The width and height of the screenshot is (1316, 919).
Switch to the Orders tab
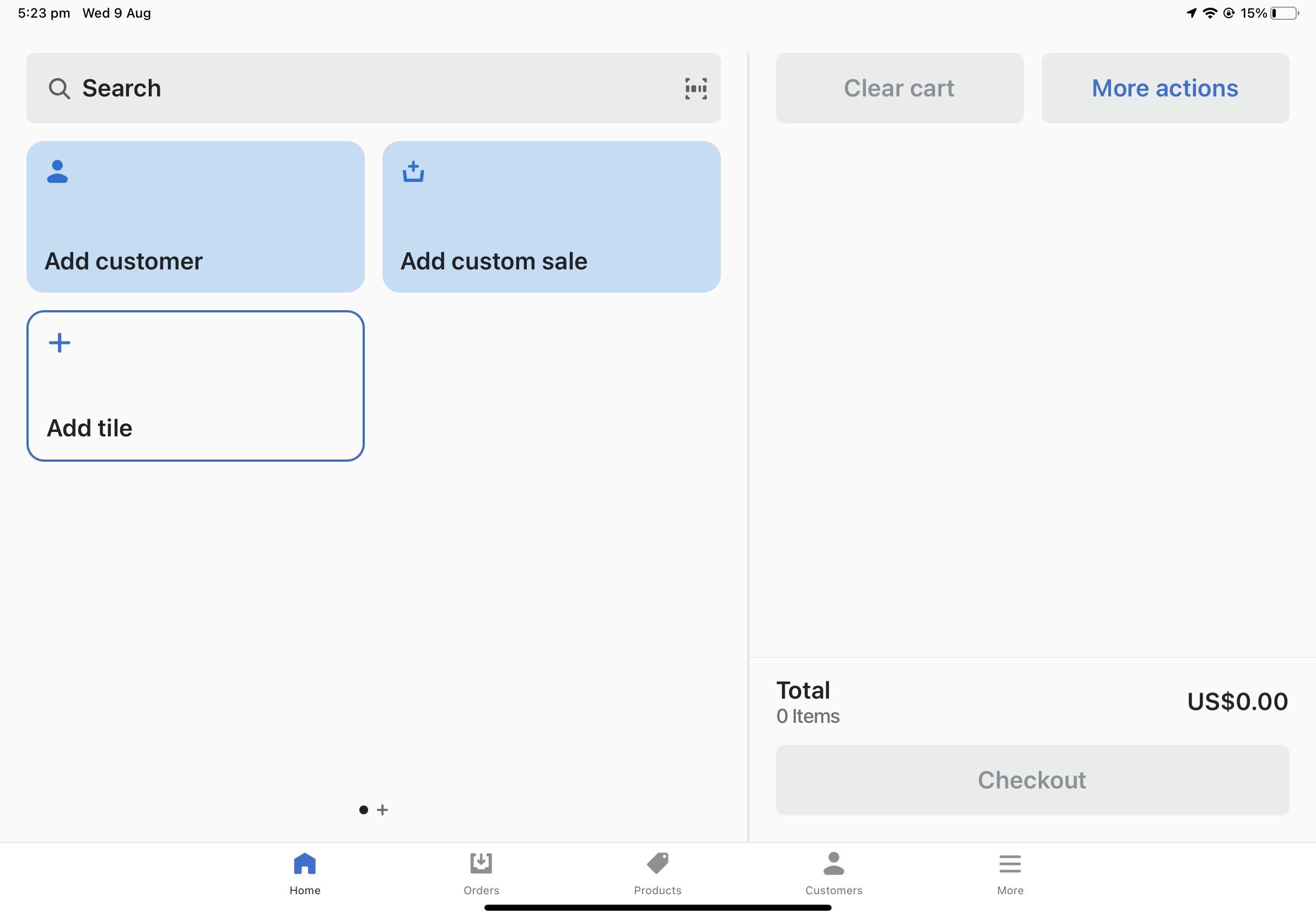point(482,874)
